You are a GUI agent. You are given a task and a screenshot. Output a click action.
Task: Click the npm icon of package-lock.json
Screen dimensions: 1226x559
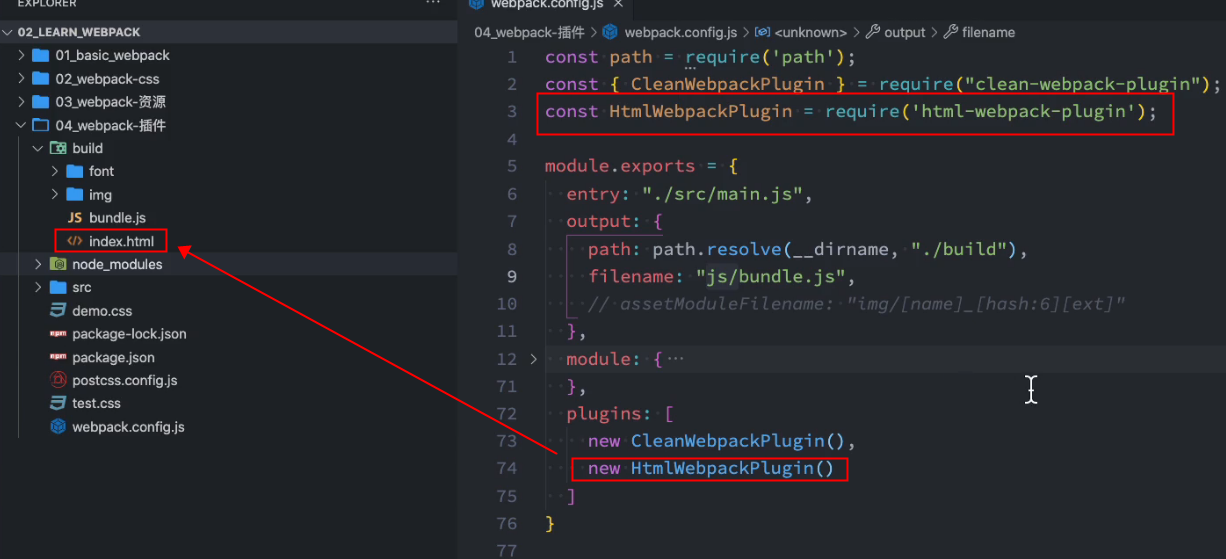tap(57, 334)
